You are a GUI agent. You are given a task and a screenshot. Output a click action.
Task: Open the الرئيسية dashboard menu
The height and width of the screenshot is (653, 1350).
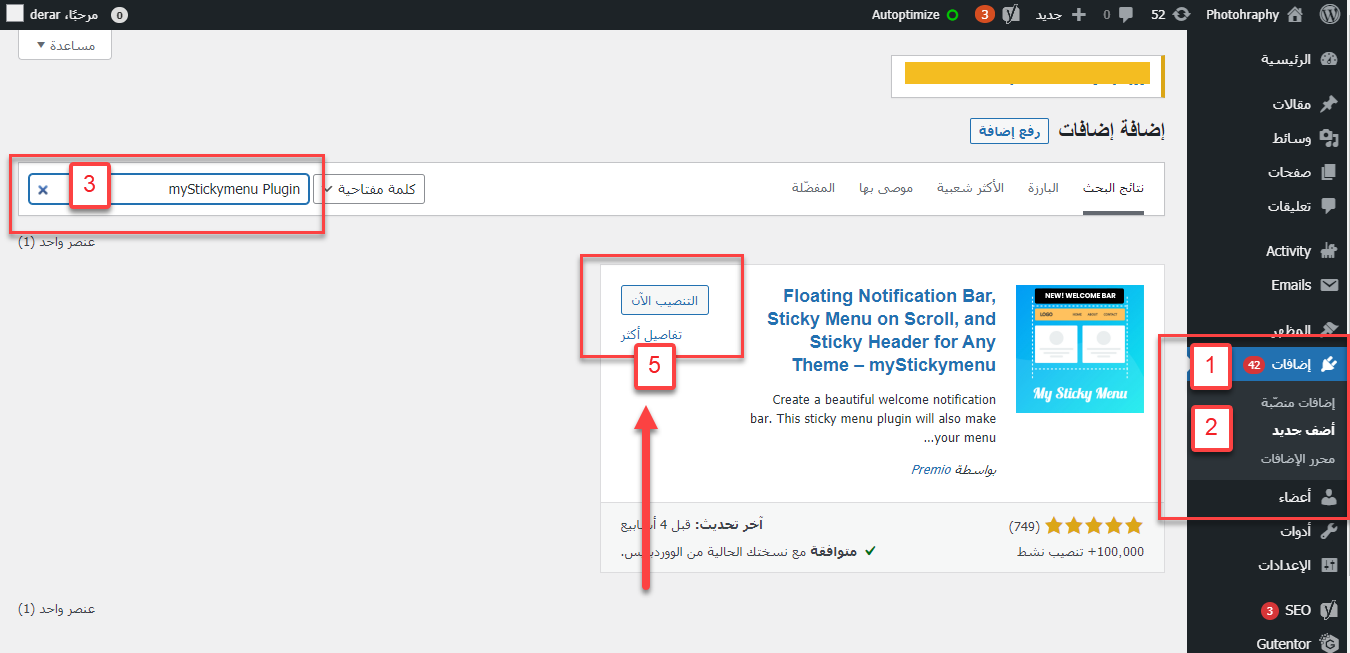1268,59
